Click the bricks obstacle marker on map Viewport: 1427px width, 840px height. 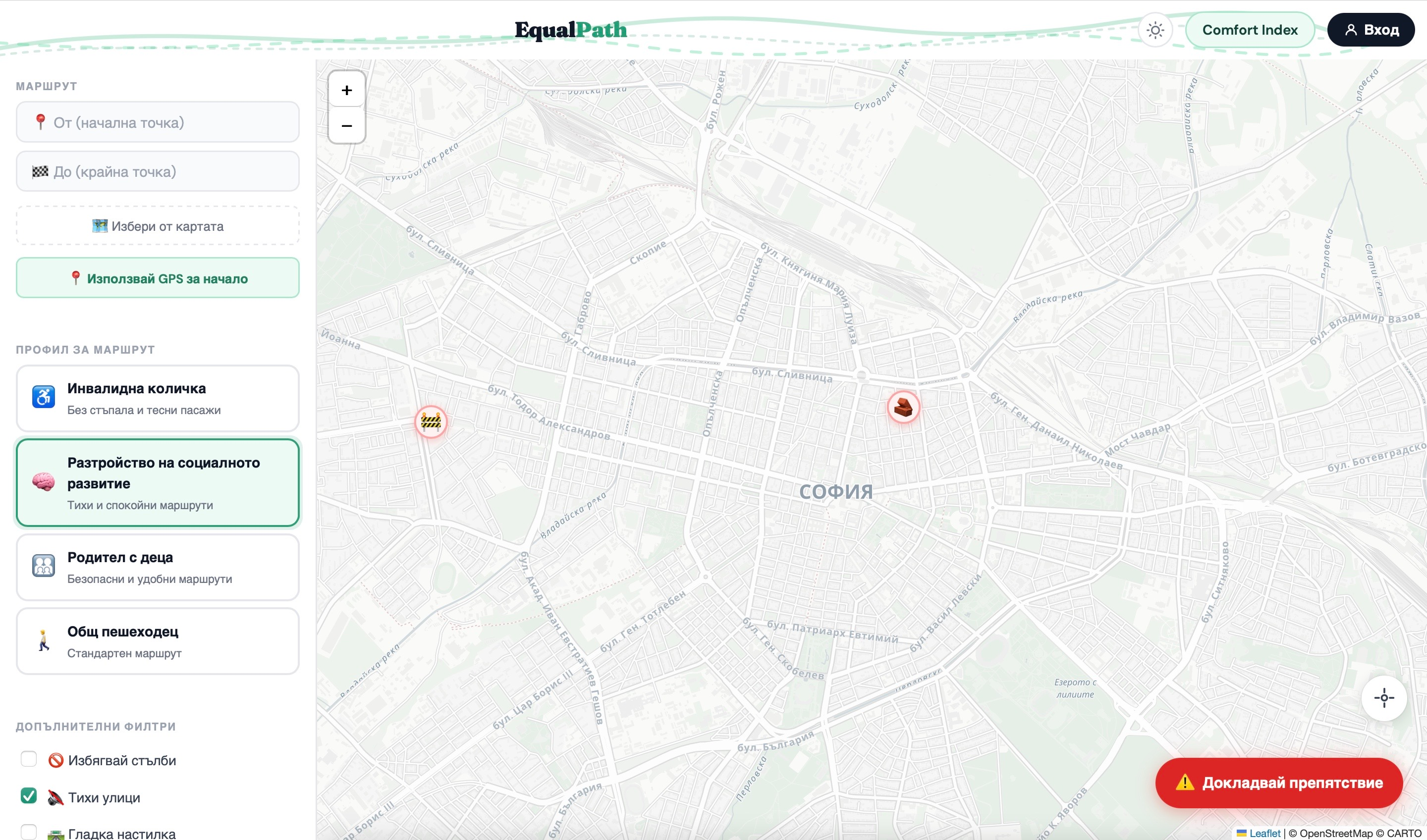tap(903, 407)
